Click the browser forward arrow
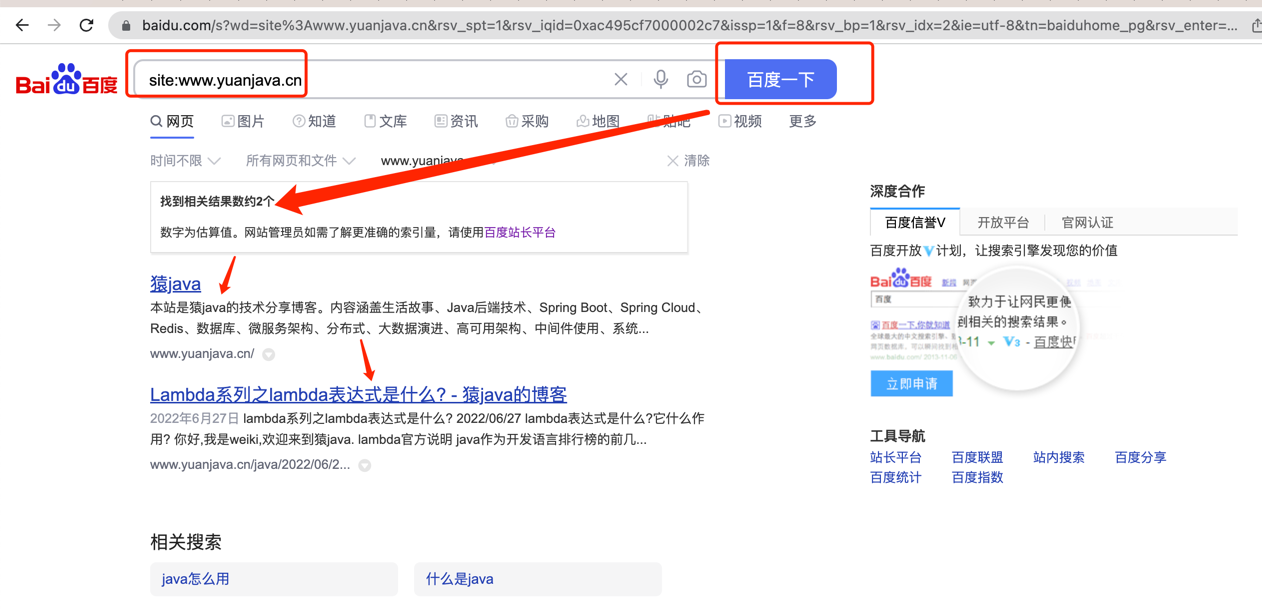The height and width of the screenshot is (609, 1262). coord(54,25)
